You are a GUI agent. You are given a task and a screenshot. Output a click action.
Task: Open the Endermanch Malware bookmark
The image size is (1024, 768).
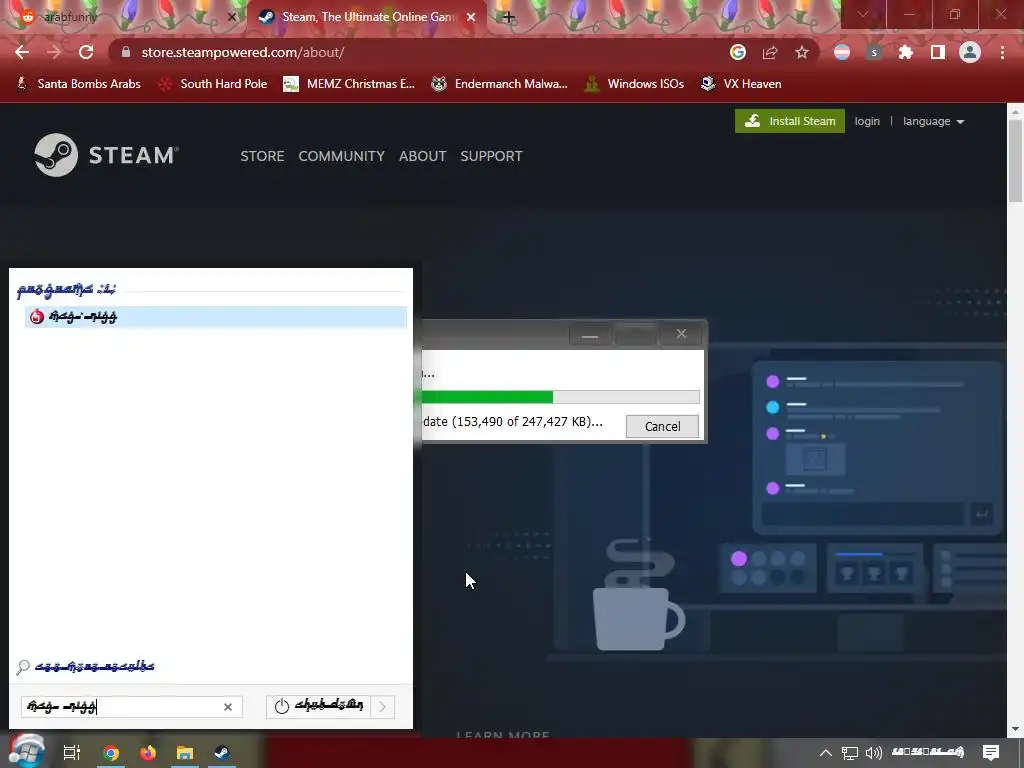pos(499,84)
